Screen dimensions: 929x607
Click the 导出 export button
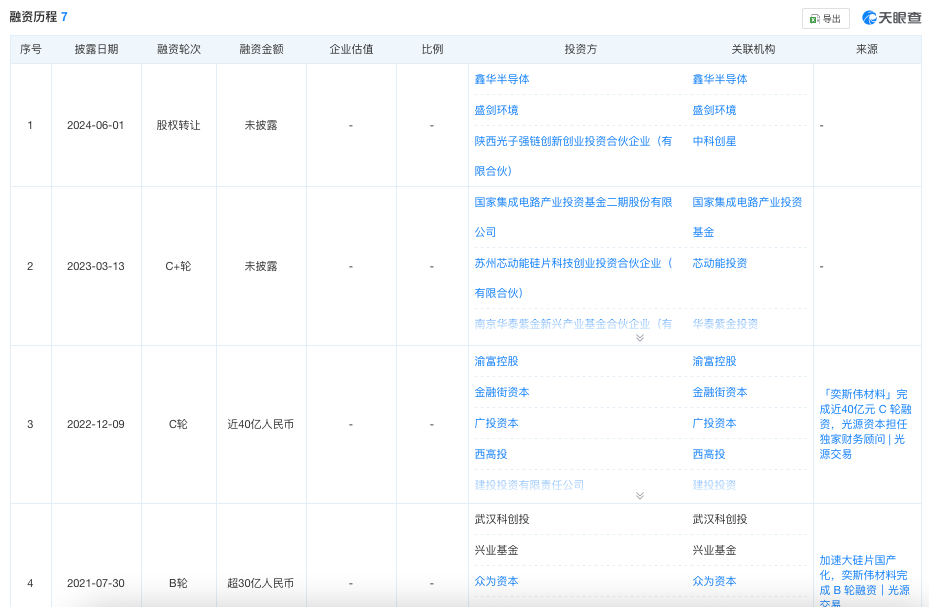(825, 18)
